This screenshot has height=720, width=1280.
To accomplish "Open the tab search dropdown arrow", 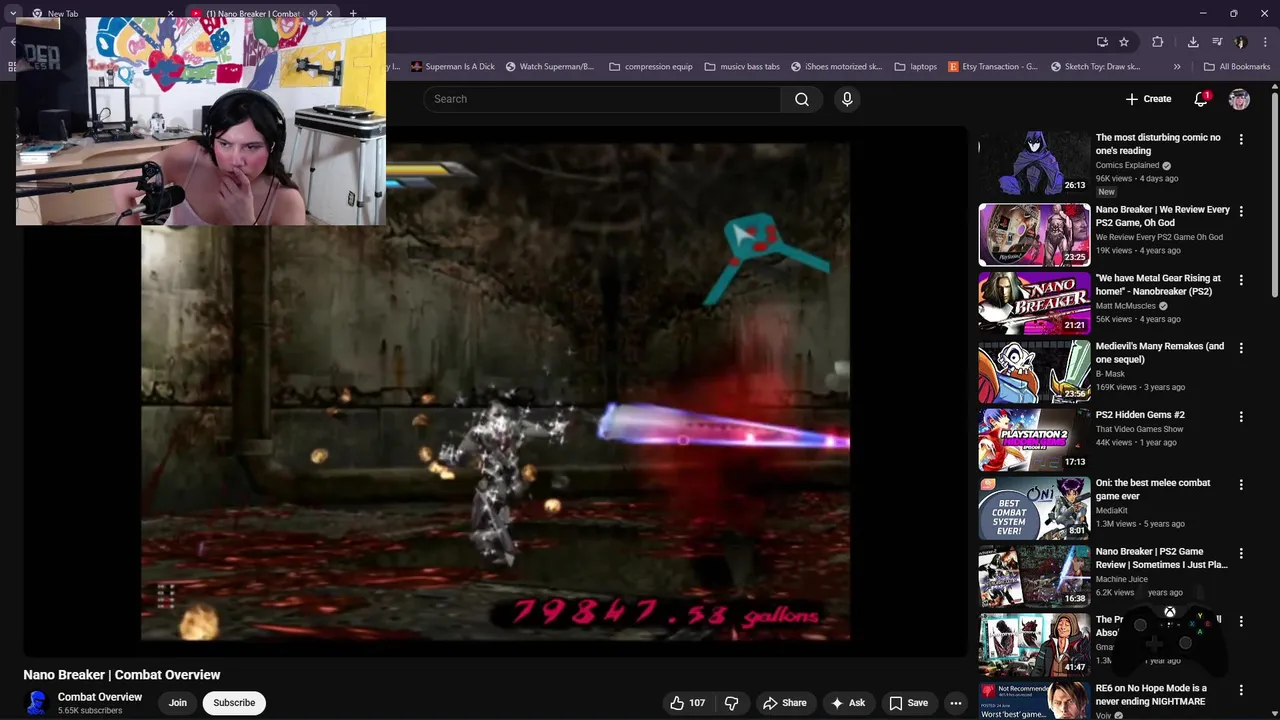I will point(13,14).
